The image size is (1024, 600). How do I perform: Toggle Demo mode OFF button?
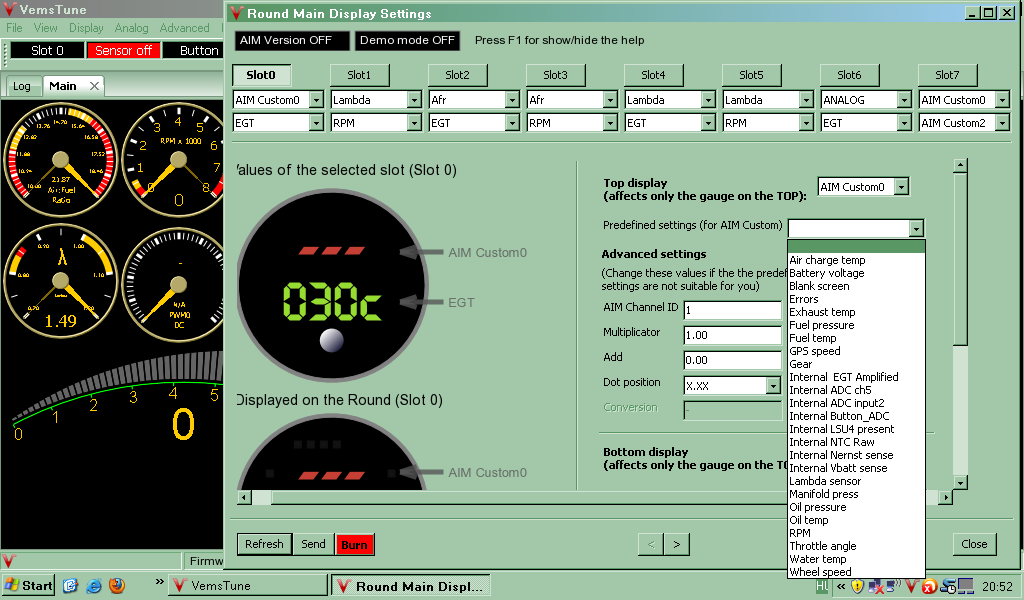pos(408,40)
